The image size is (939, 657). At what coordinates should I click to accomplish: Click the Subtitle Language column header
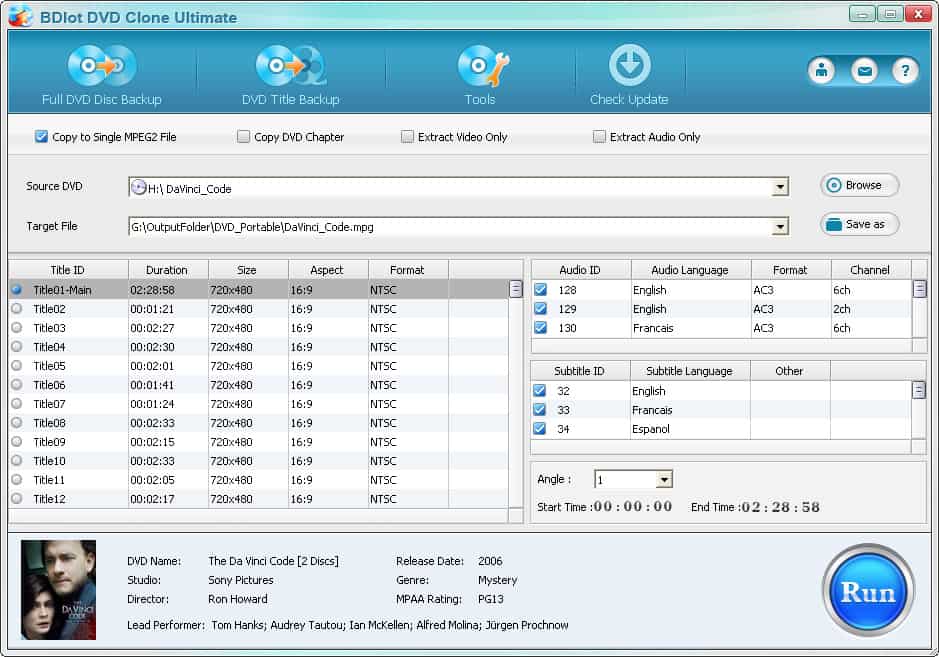point(689,371)
